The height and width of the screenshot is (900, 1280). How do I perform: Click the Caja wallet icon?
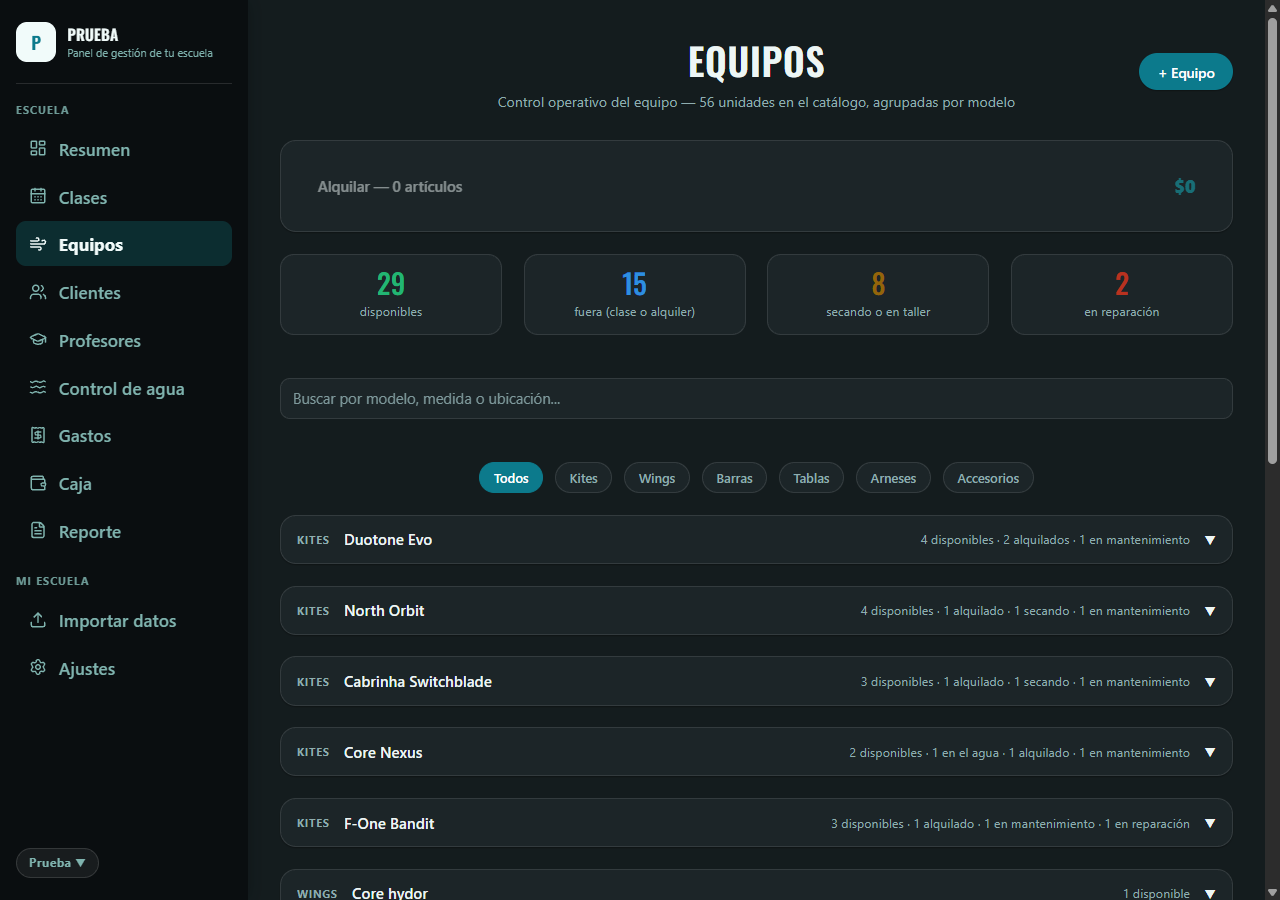pos(38,484)
